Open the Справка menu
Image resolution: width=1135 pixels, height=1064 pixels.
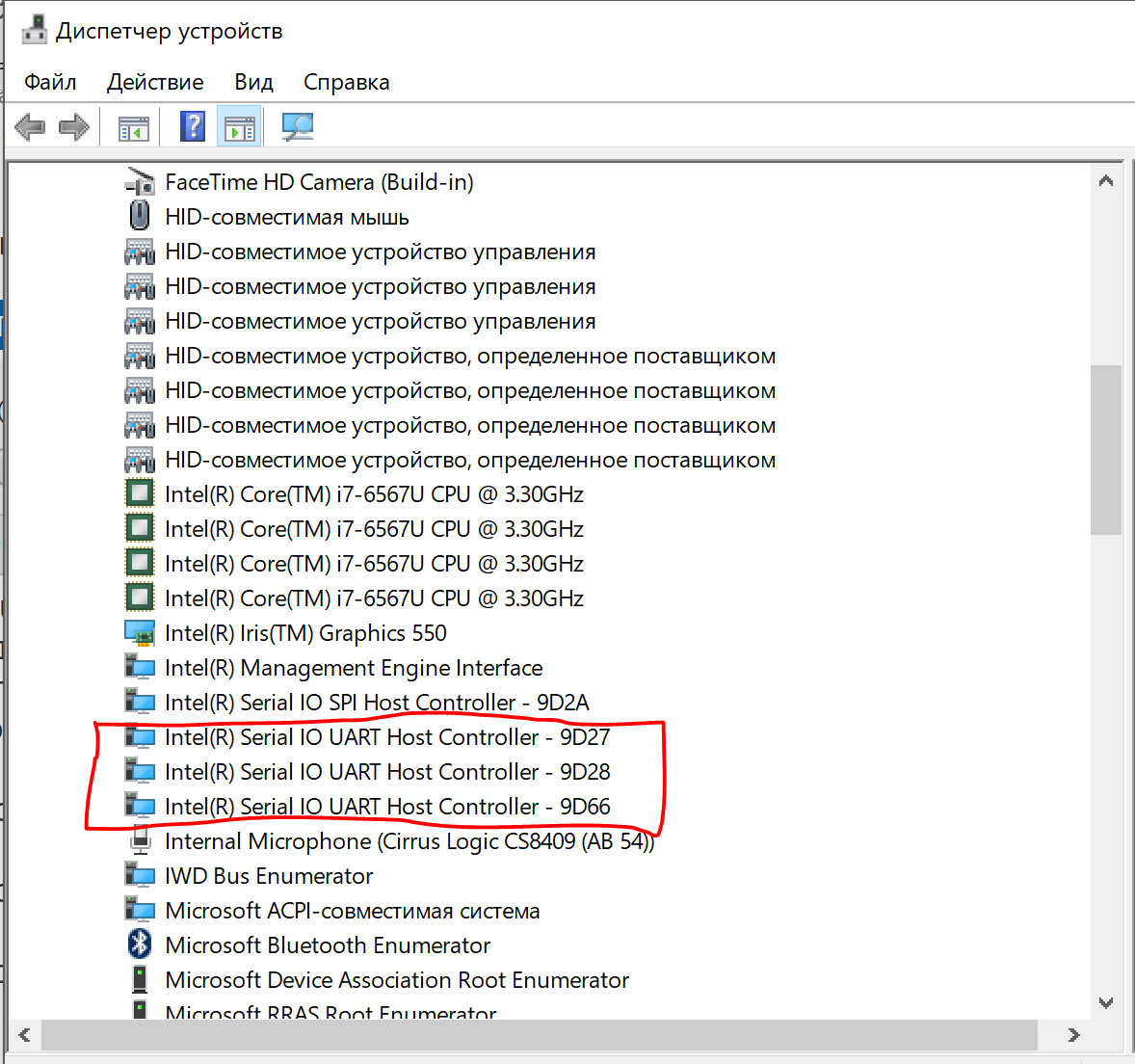click(x=346, y=82)
